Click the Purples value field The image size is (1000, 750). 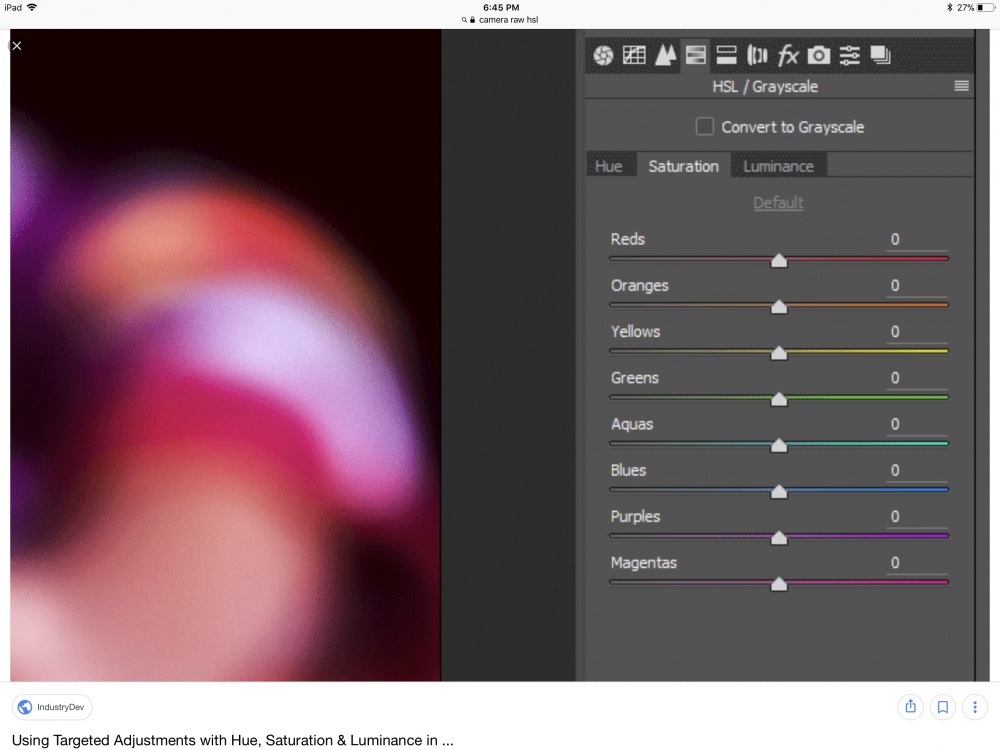tap(916, 517)
